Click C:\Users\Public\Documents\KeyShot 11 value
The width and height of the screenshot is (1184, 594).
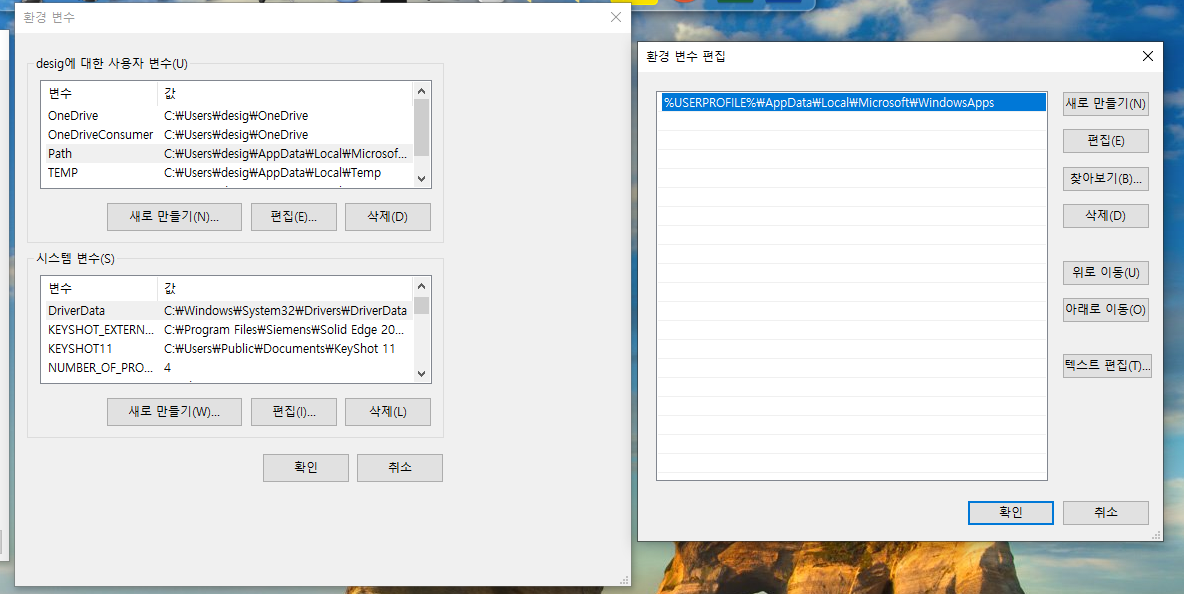[279, 349]
